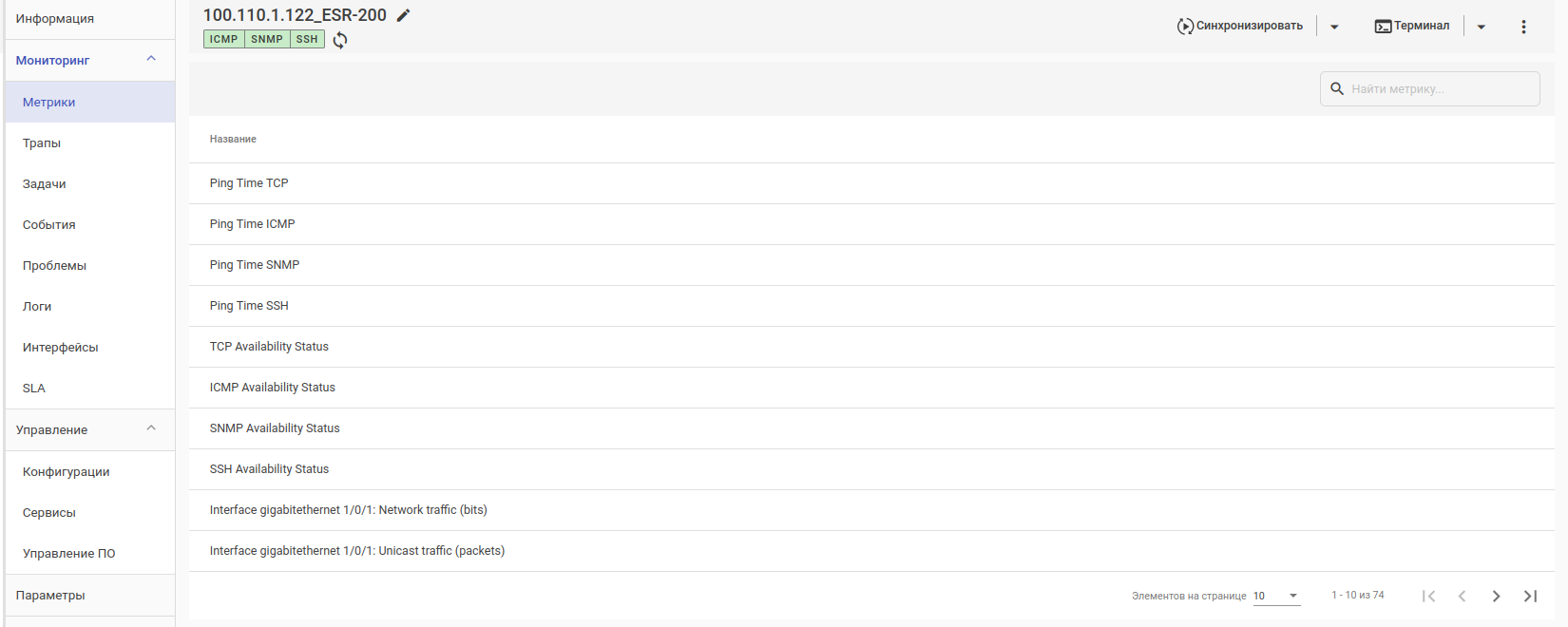The height and width of the screenshot is (627, 1568).
Task: Click the refresh availability status icon
Action: tap(340, 40)
